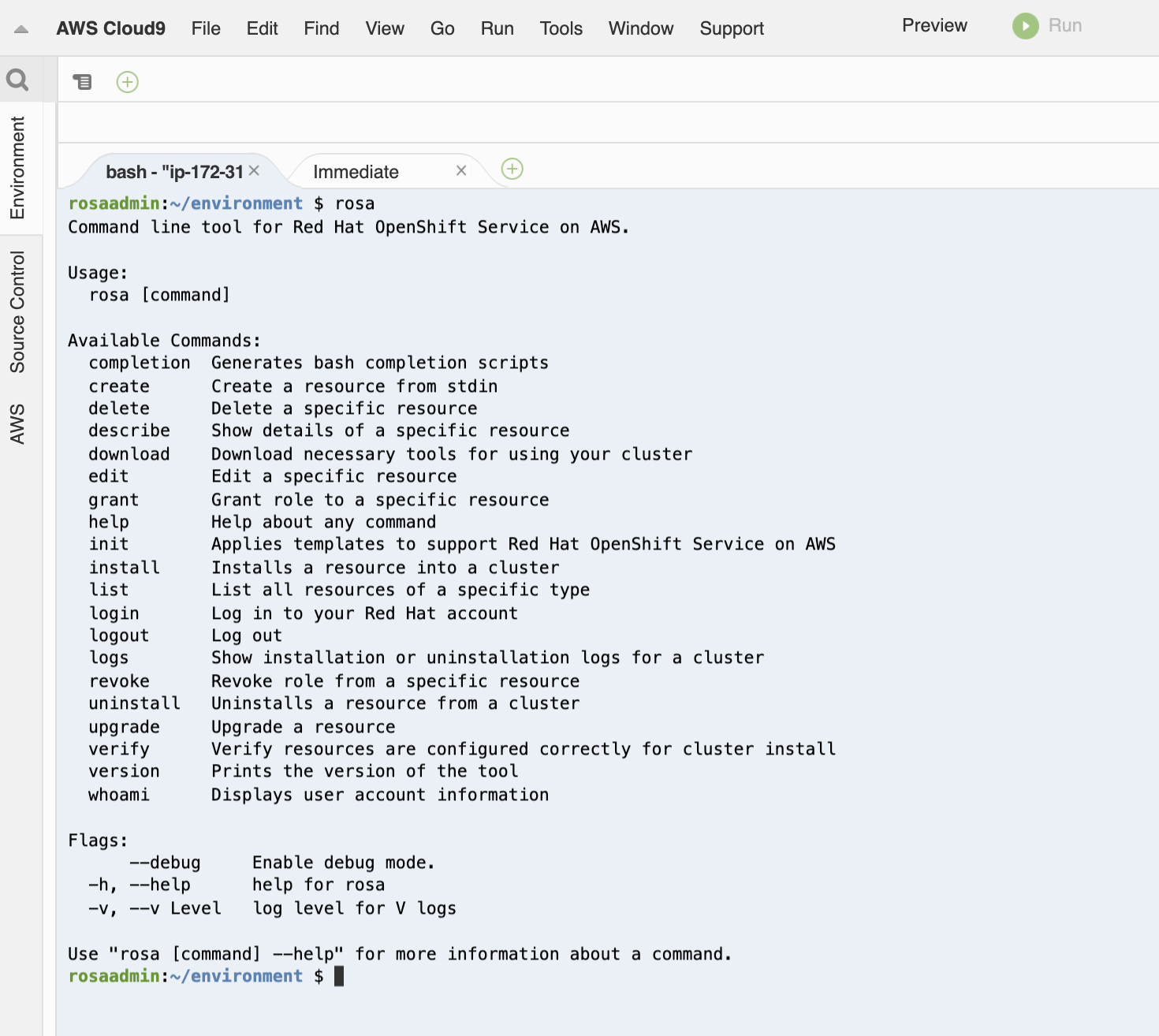The height and width of the screenshot is (1036, 1159).
Task: Click the 'init' command name
Action: (x=109, y=544)
